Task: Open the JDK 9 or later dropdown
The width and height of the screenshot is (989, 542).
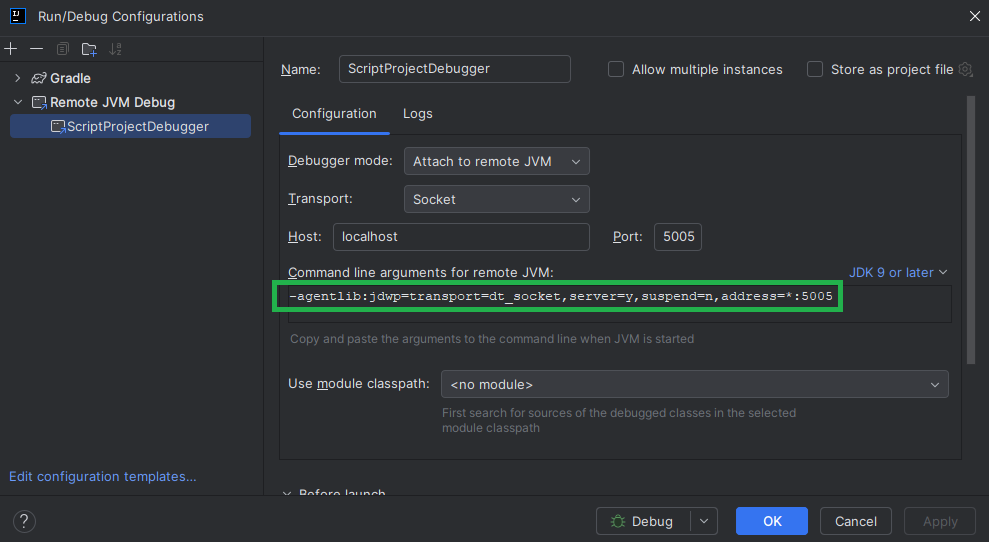Action: [x=898, y=273]
